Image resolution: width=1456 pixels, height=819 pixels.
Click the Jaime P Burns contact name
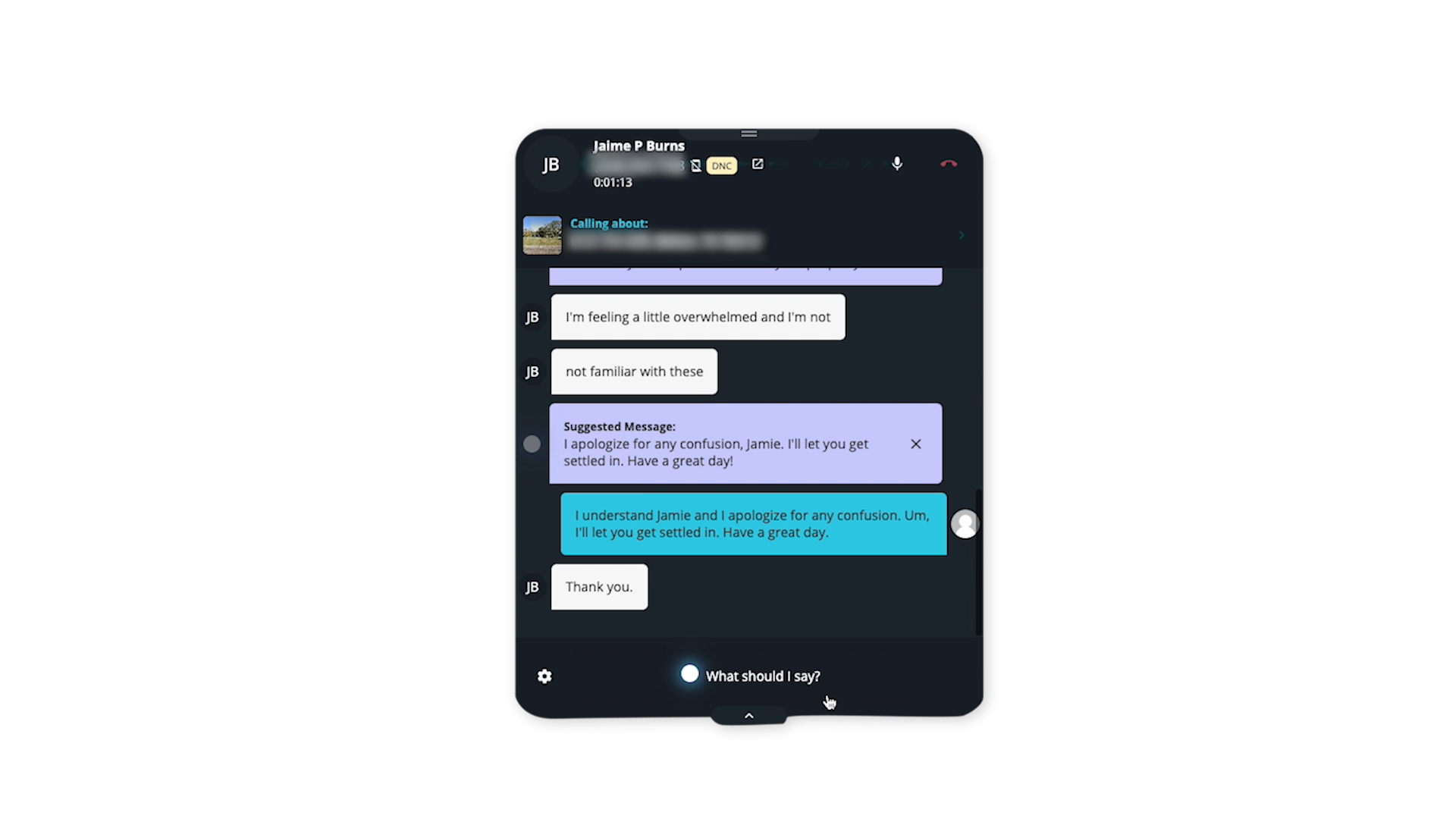click(638, 145)
